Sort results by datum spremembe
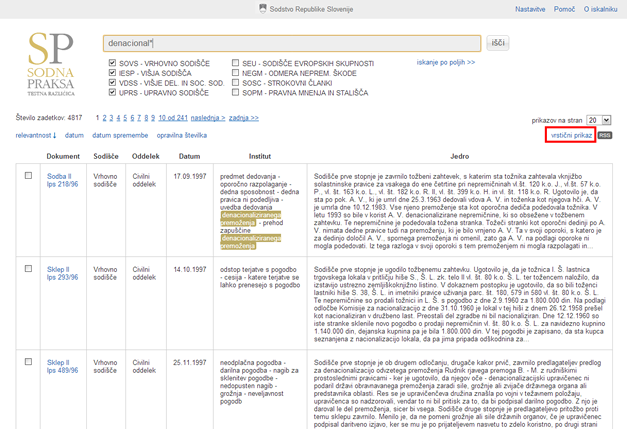The width and height of the screenshot is (627, 429). click(120, 135)
